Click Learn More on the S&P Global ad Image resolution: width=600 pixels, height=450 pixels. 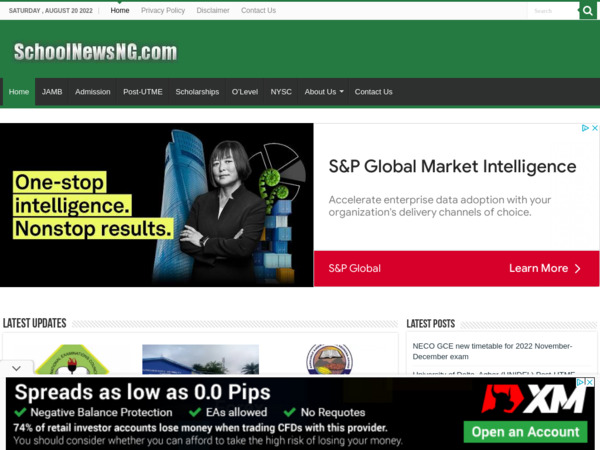pos(545,268)
